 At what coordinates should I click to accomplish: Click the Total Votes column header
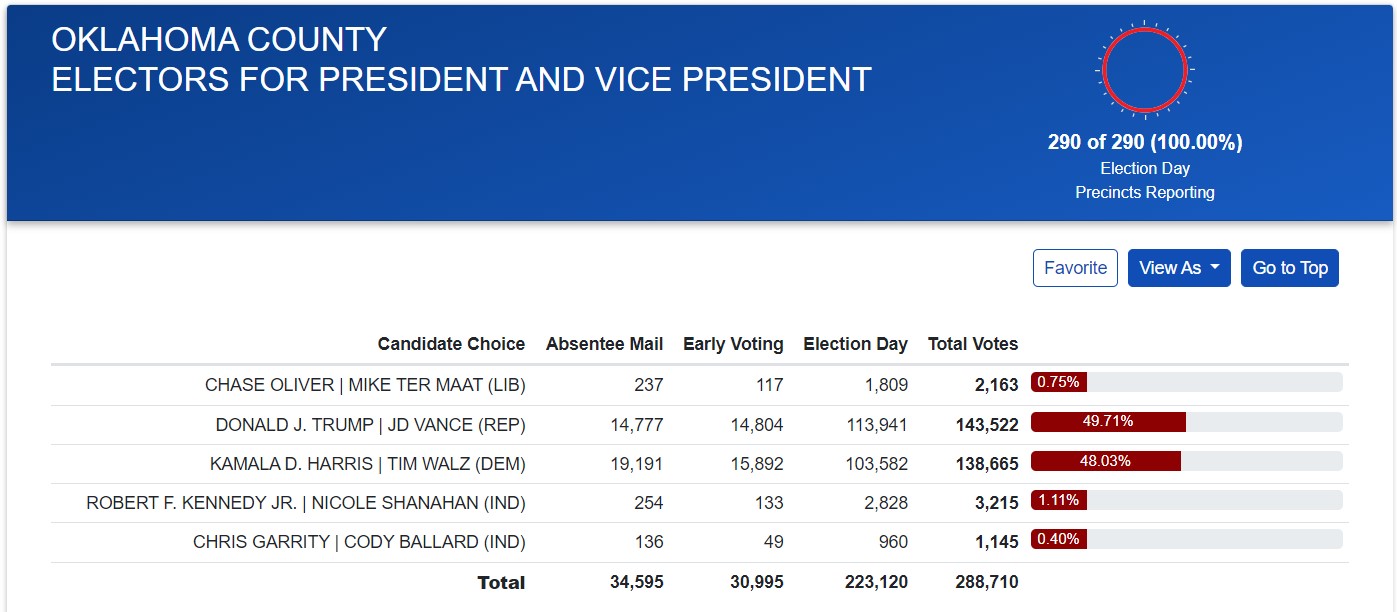[972, 344]
